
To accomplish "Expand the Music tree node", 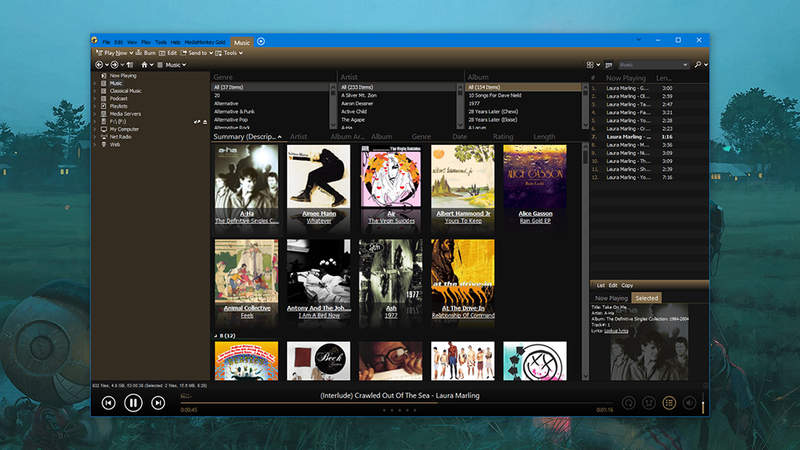I will 94,83.
